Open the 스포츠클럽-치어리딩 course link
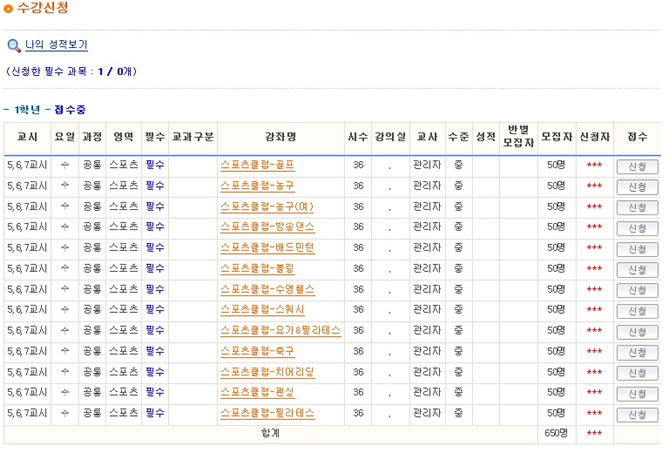 tap(267, 372)
